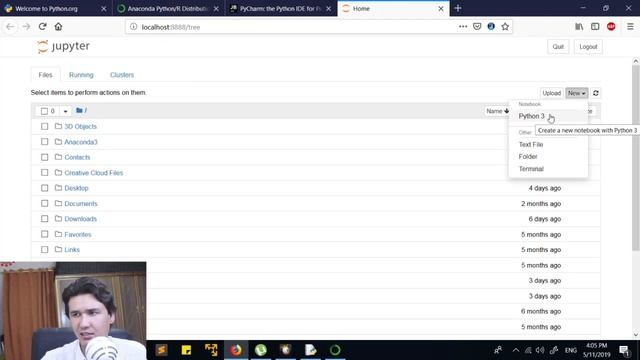This screenshot has height=360, width=640.
Task: Go back with browser back arrow
Action: click(10, 27)
